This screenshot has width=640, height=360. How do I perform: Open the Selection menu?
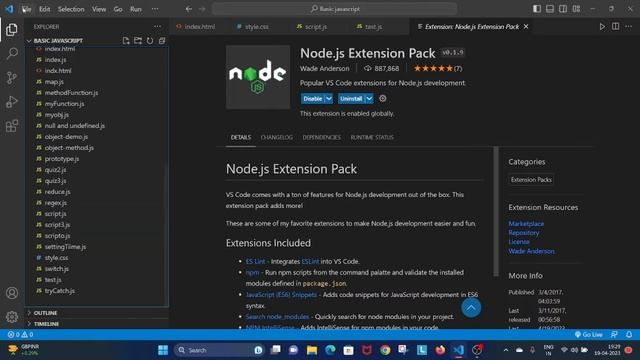tap(71, 9)
